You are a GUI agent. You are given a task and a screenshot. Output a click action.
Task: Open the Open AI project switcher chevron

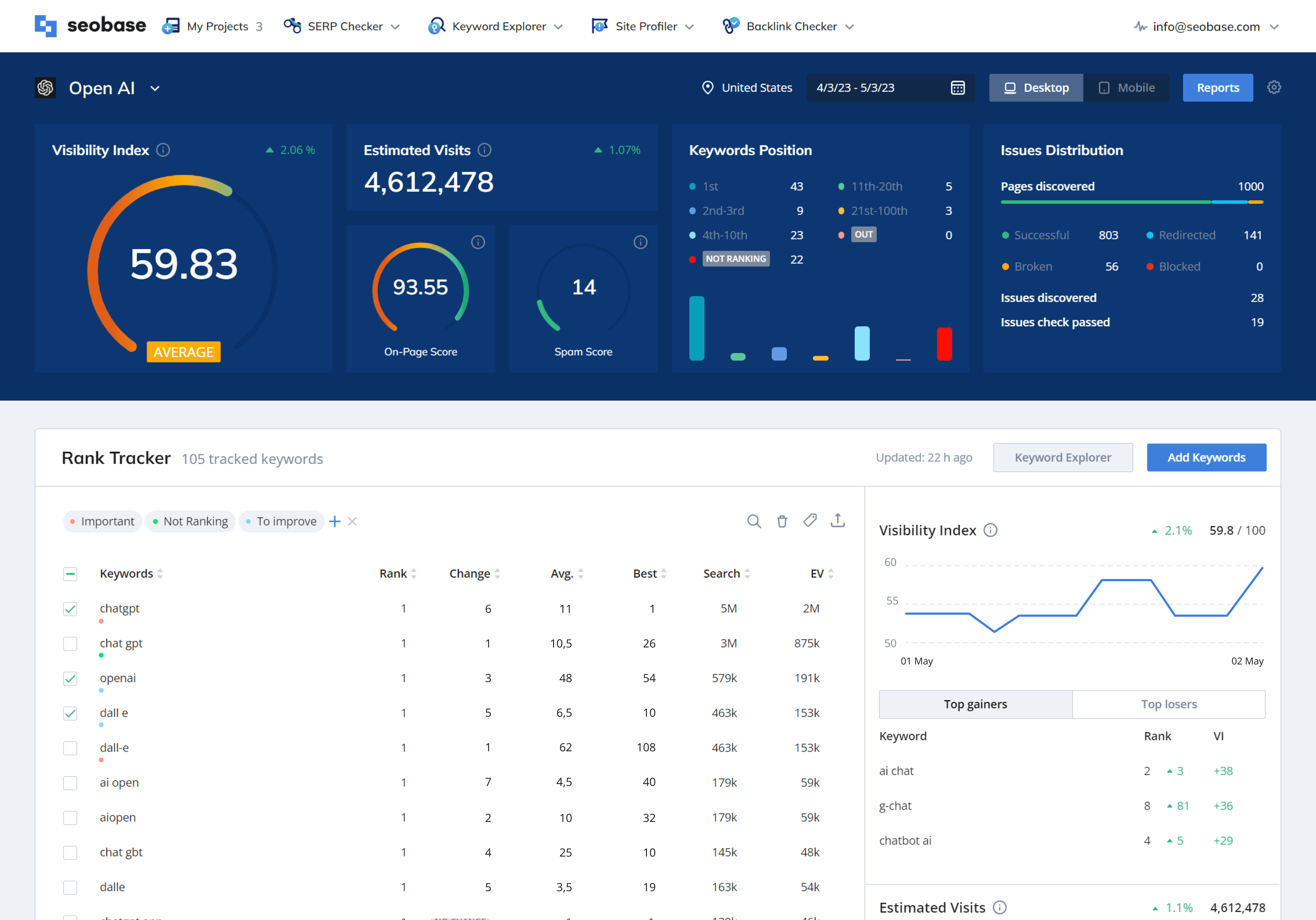tap(155, 88)
